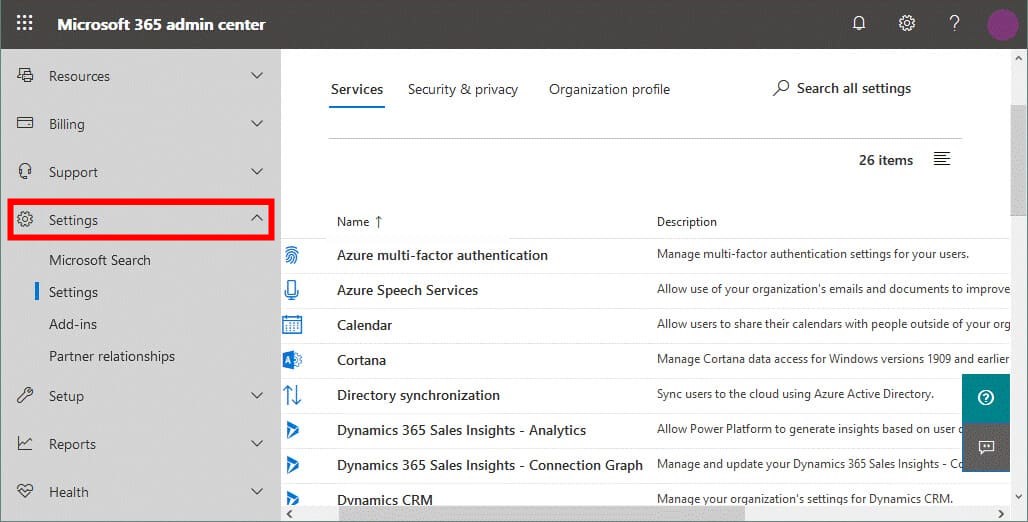This screenshot has width=1028, height=522.
Task: Click the scroll left arrow
Action: (289, 513)
